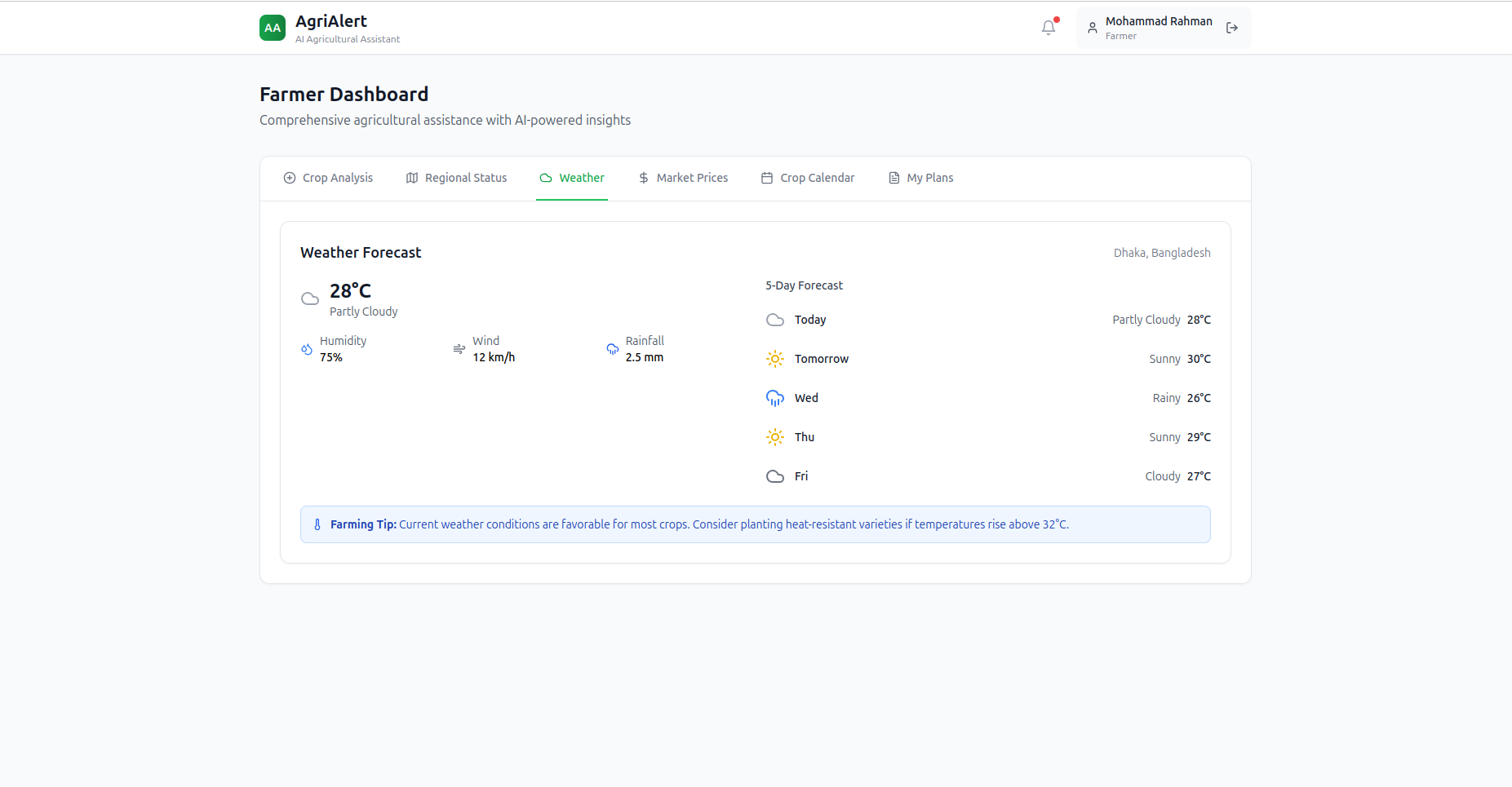
Task: Click the Humidity label
Action: point(343,341)
